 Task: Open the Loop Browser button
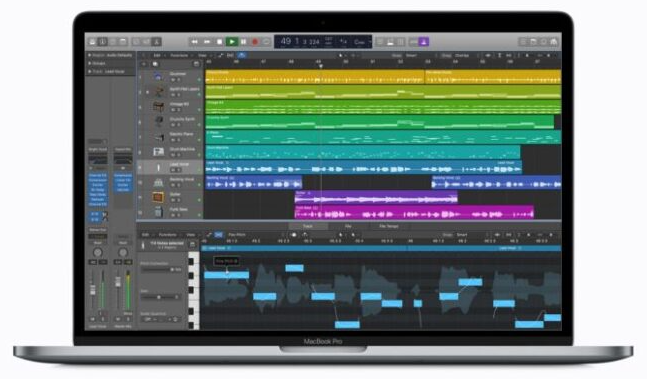click(544, 42)
